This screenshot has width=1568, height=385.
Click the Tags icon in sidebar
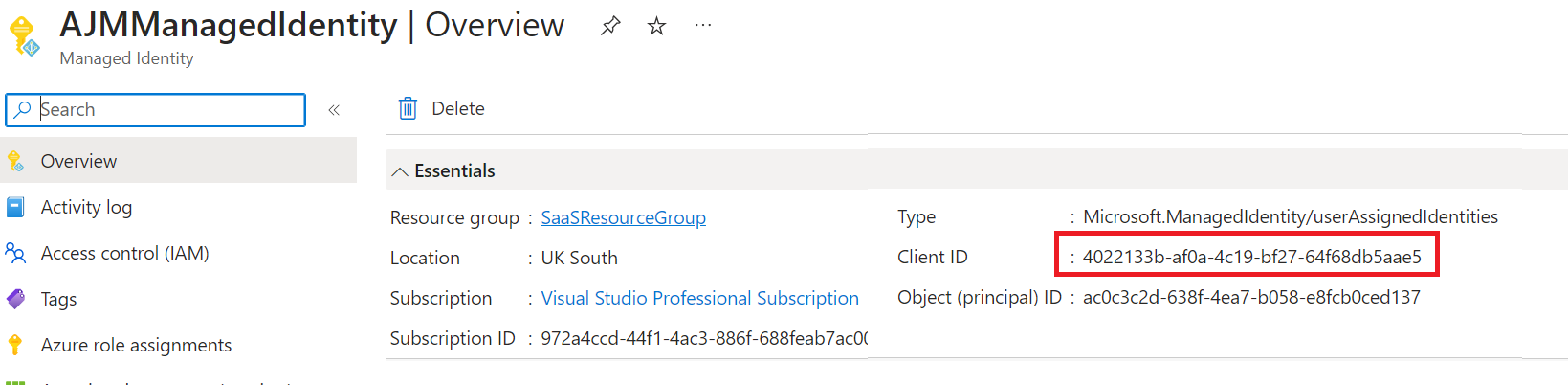click(15, 299)
